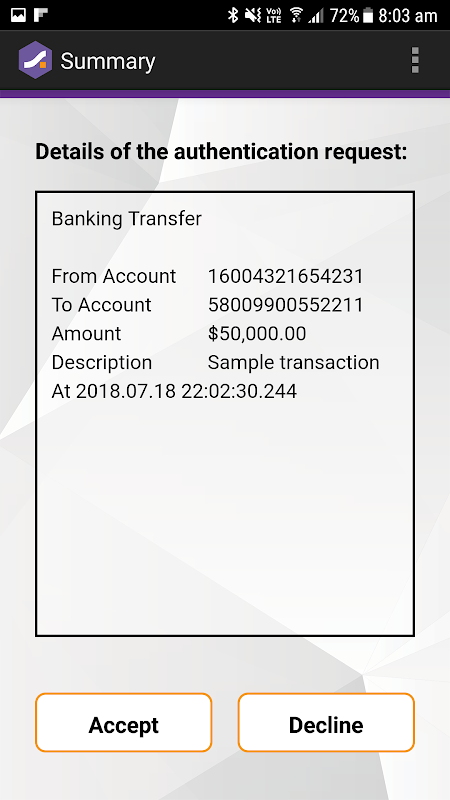Tap the Sample transaction description text
This screenshot has height=800, width=450.
[x=293, y=362]
